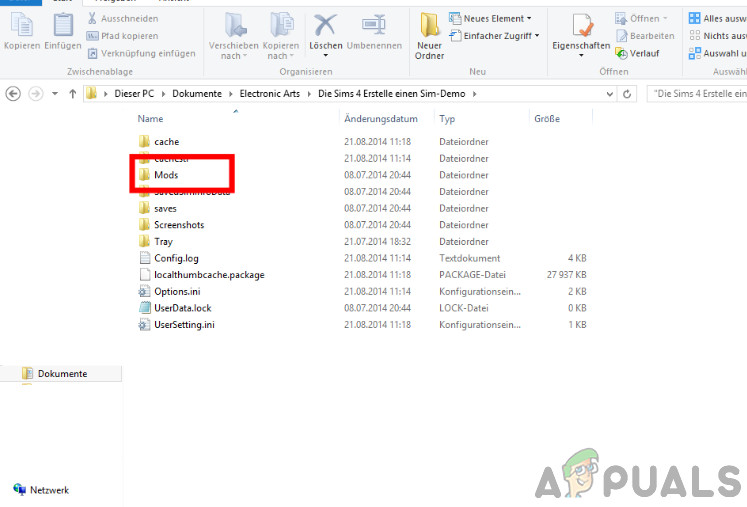The width and height of the screenshot is (747, 507).
Task: Expand chevron after Electronic Arts breadcrumb
Action: pyautogui.click(x=309, y=94)
